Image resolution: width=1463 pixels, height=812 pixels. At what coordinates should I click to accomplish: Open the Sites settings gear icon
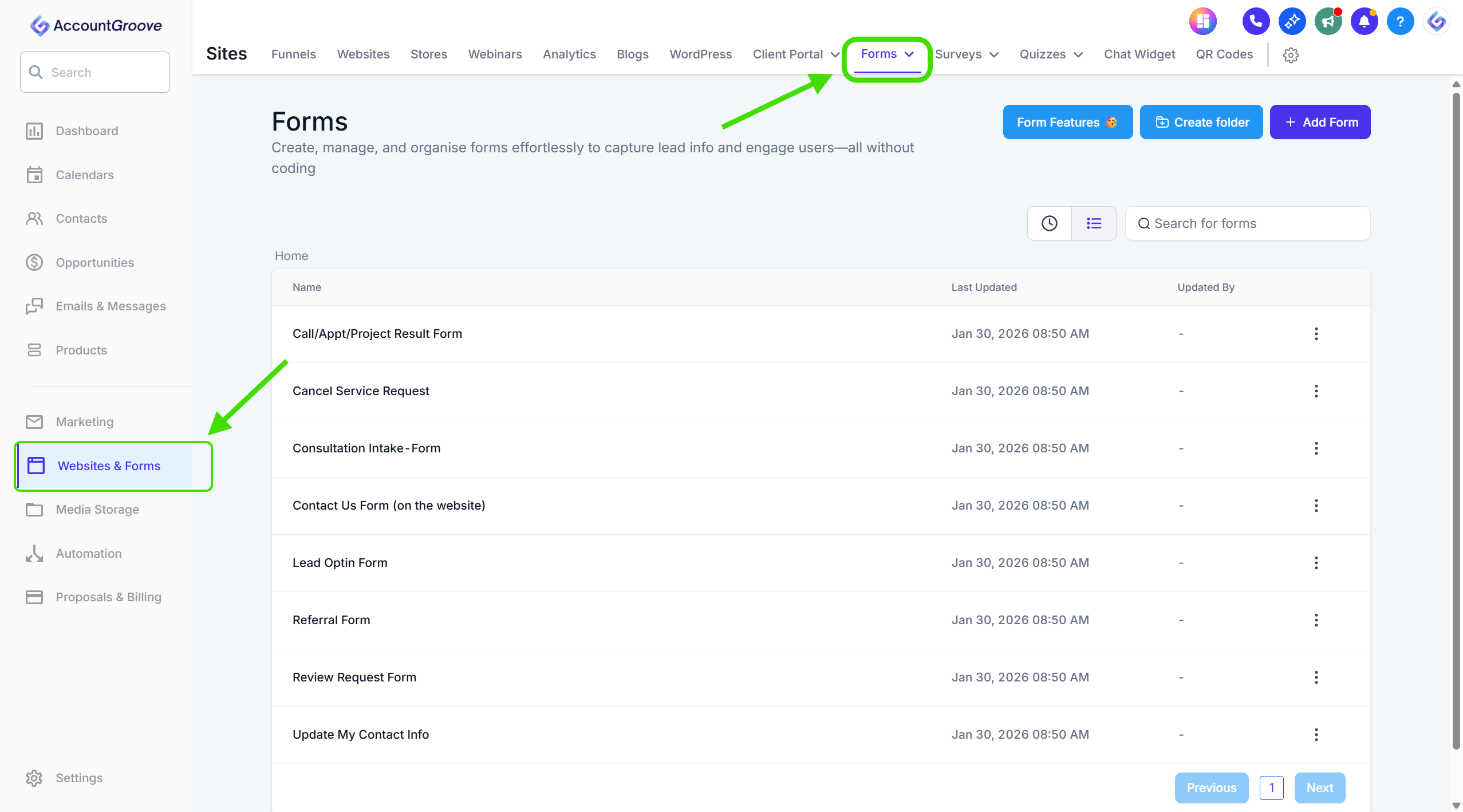1291,55
